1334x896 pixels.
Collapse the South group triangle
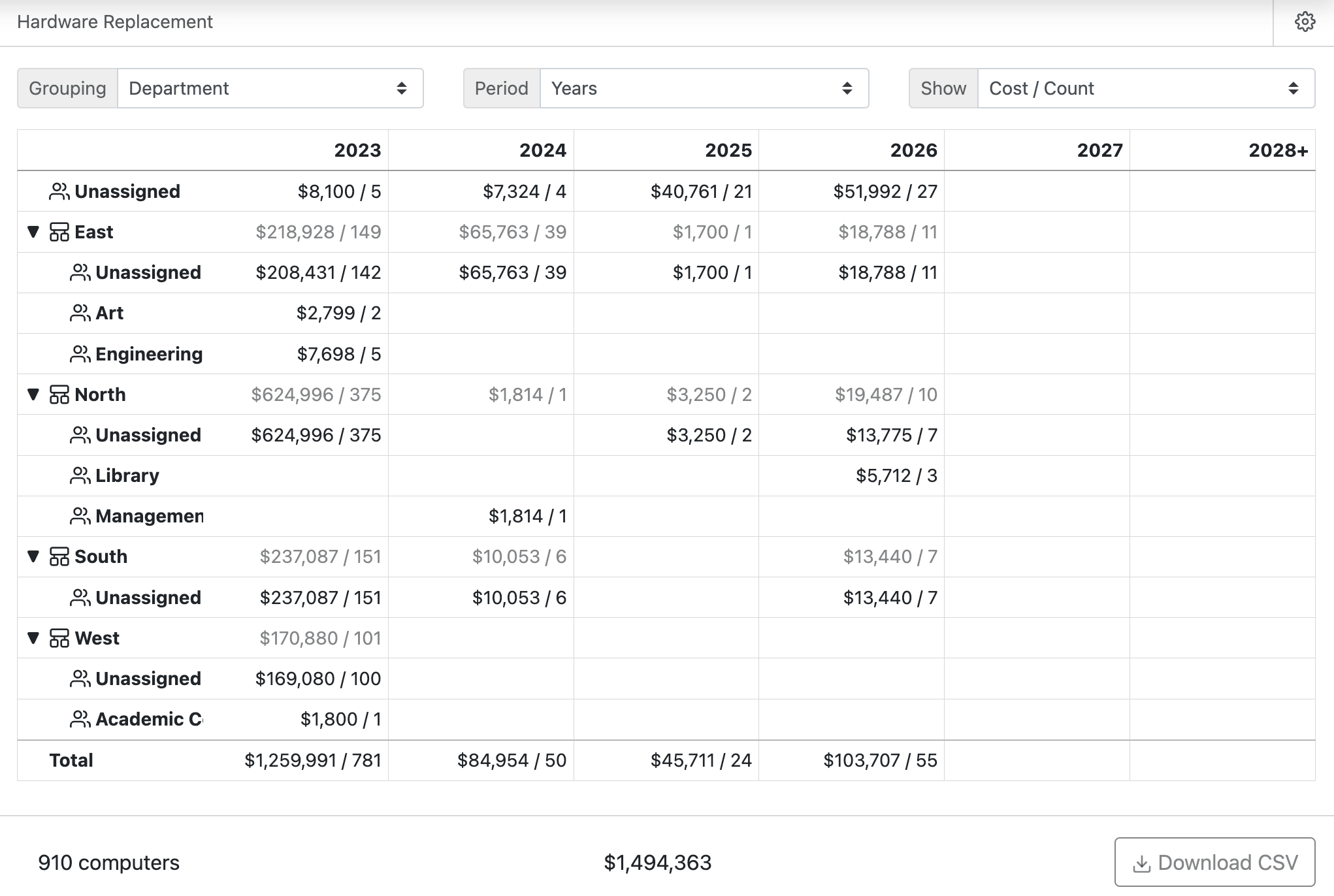(x=33, y=556)
